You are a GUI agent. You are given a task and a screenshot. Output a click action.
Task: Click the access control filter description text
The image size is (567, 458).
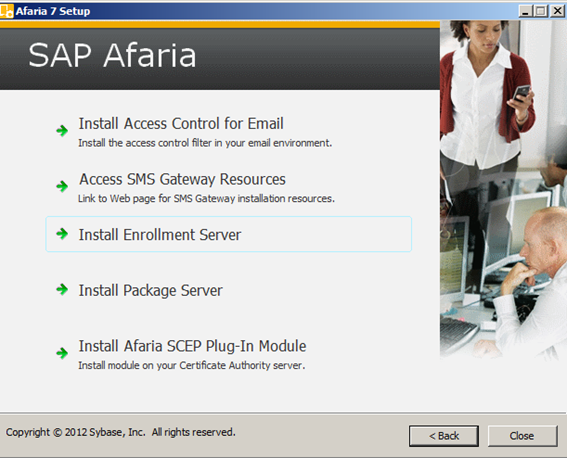click(x=205, y=143)
